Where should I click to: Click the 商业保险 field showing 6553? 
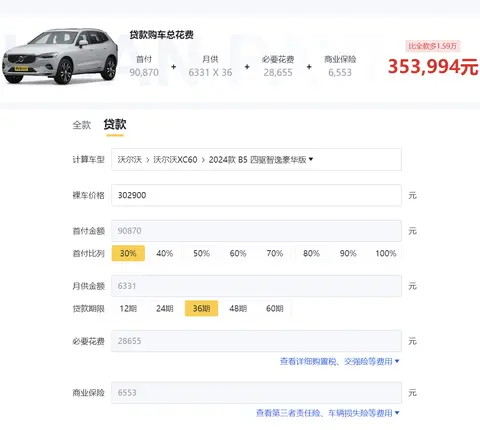[x=256, y=393]
